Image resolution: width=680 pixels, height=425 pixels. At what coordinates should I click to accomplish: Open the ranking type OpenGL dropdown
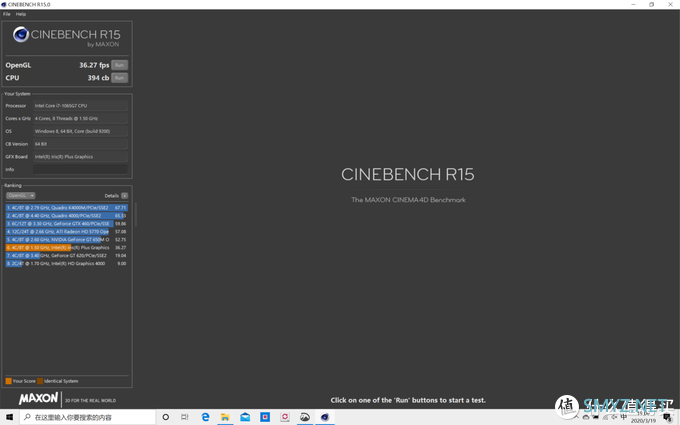(x=20, y=196)
